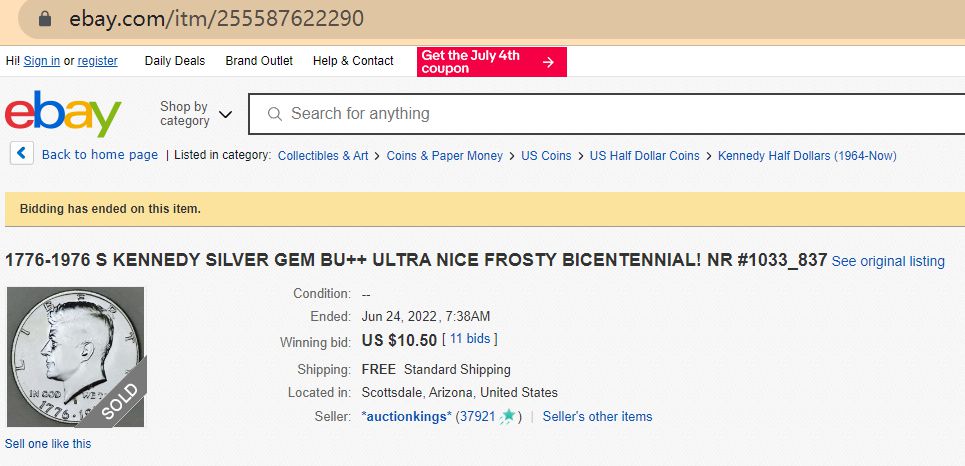The width and height of the screenshot is (965, 466).
Task: Click the seller feedback star icon
Action: pyautogui.click(x=509, y=416)
